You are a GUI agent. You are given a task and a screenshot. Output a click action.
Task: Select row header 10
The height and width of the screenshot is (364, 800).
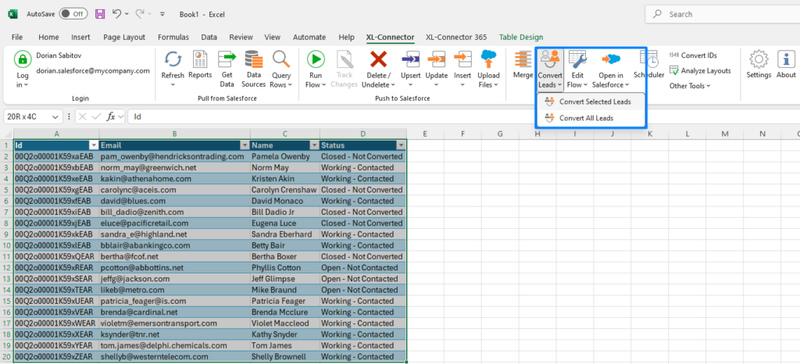[x=6, y=246]
